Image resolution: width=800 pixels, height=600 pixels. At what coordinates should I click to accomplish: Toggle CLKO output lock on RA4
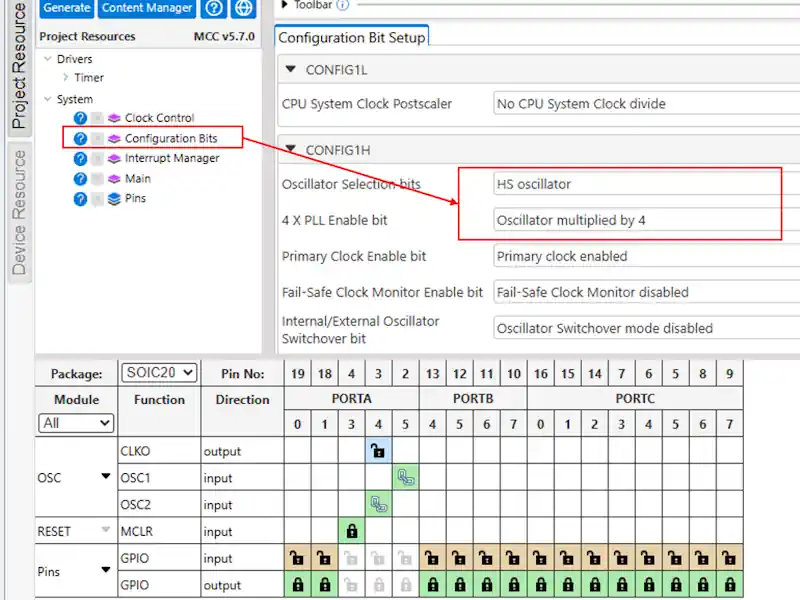pos(378,451)
